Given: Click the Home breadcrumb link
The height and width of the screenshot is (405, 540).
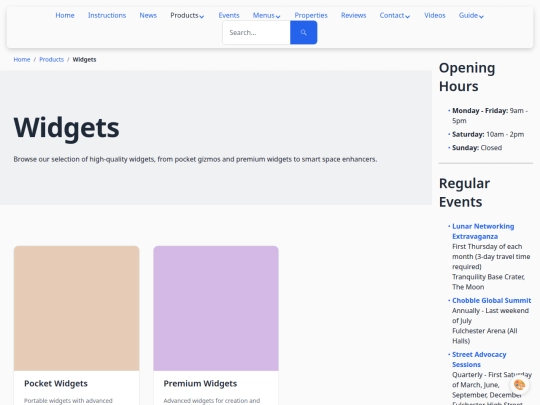Looking at the screenshot, I should 22,60.
